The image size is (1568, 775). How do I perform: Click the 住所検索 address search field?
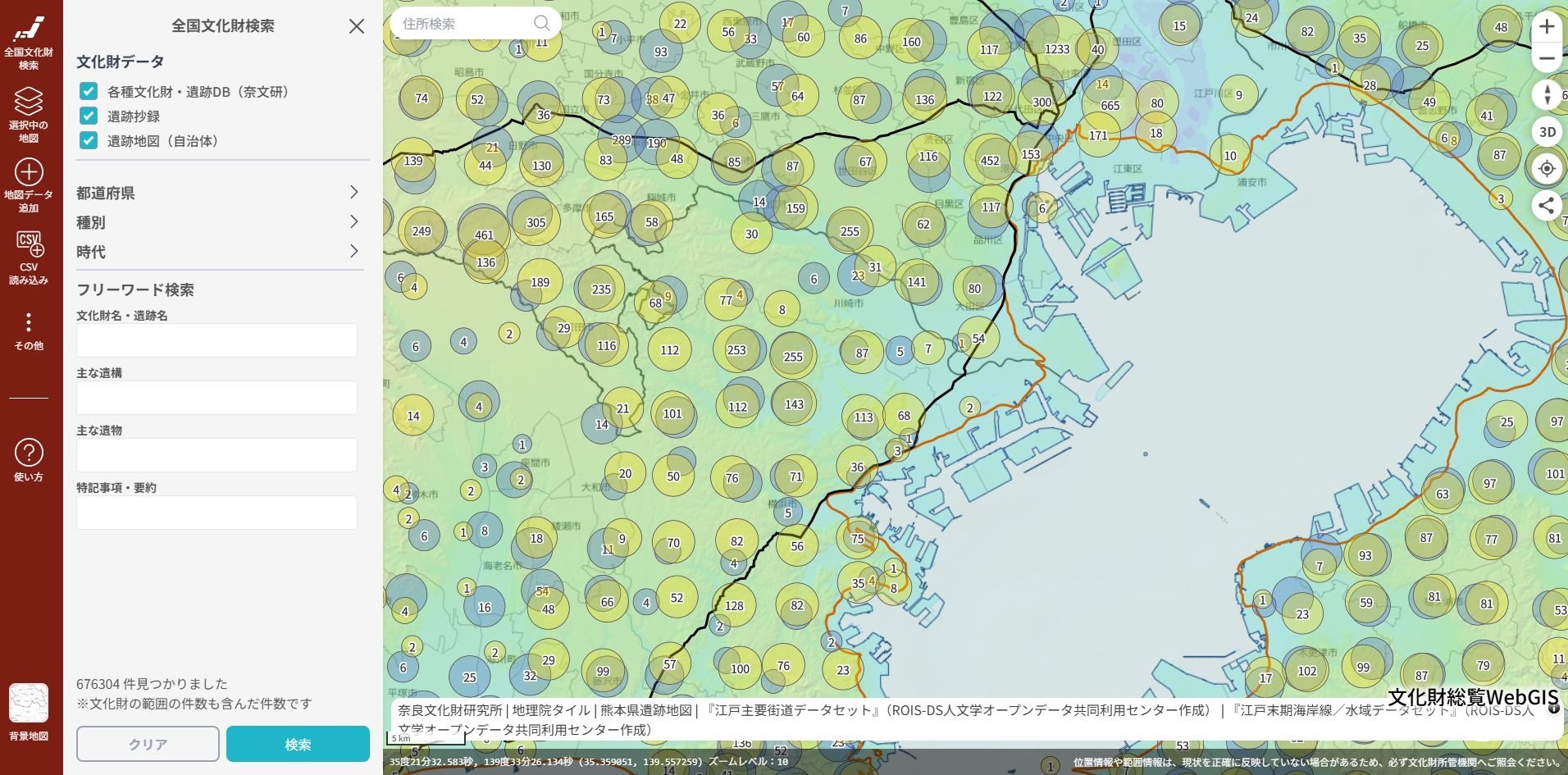tap(459, 24)
